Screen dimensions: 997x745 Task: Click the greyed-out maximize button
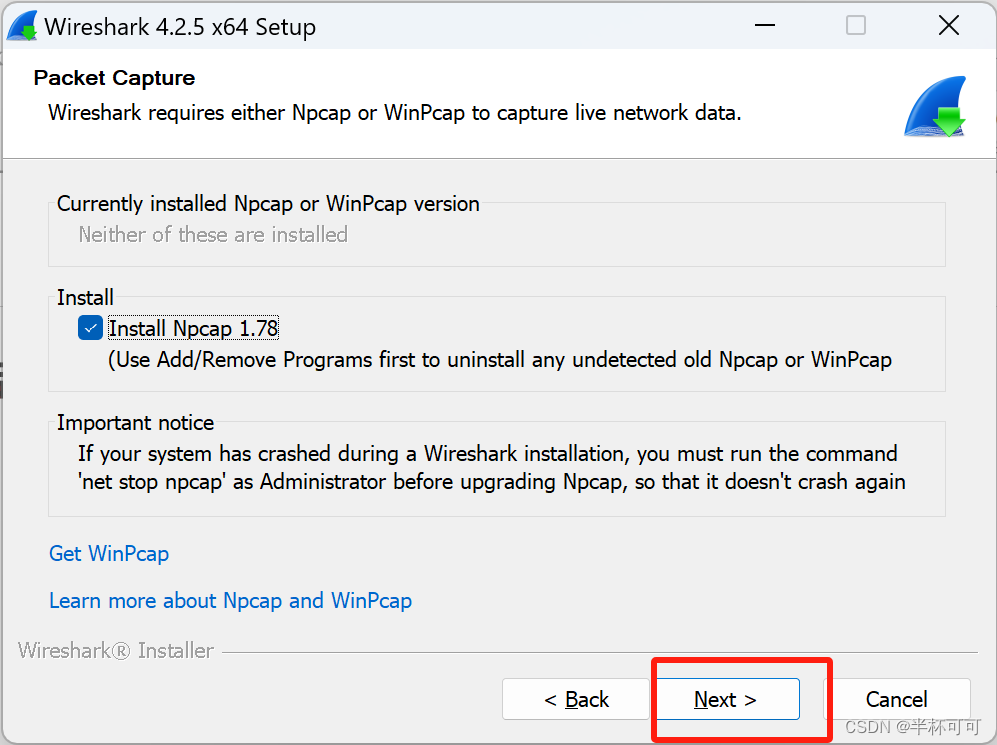pyautogui.click(x=856, y=25)
